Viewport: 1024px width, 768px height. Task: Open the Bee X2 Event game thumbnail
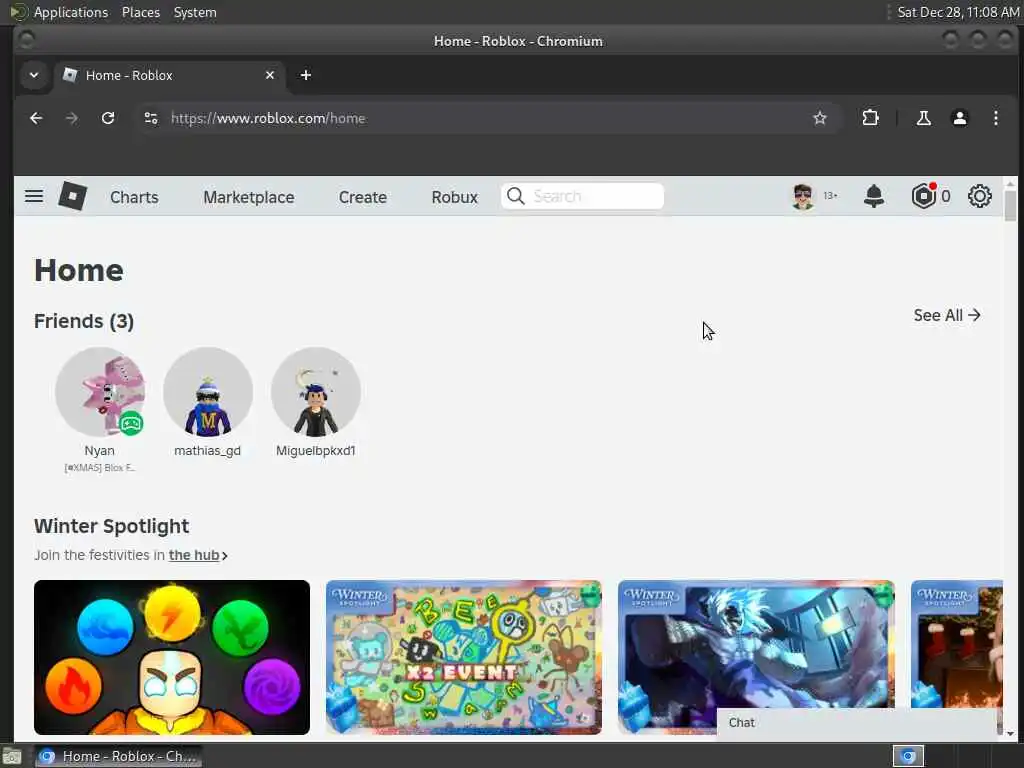click(x=464, y=657)
